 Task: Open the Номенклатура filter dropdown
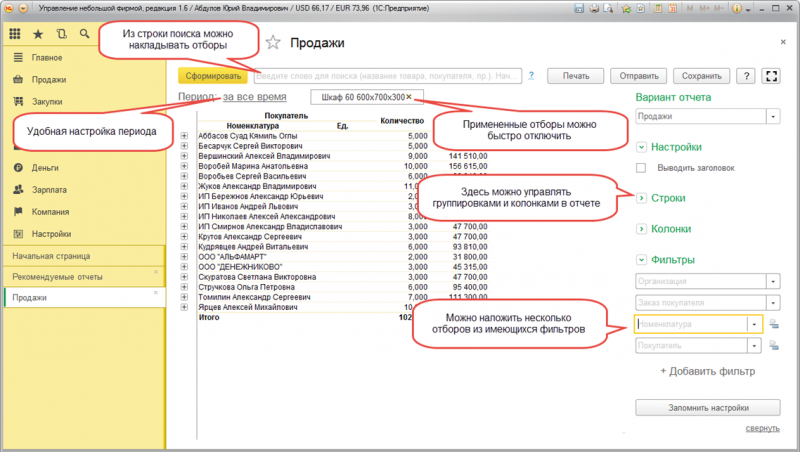(754, 324)
